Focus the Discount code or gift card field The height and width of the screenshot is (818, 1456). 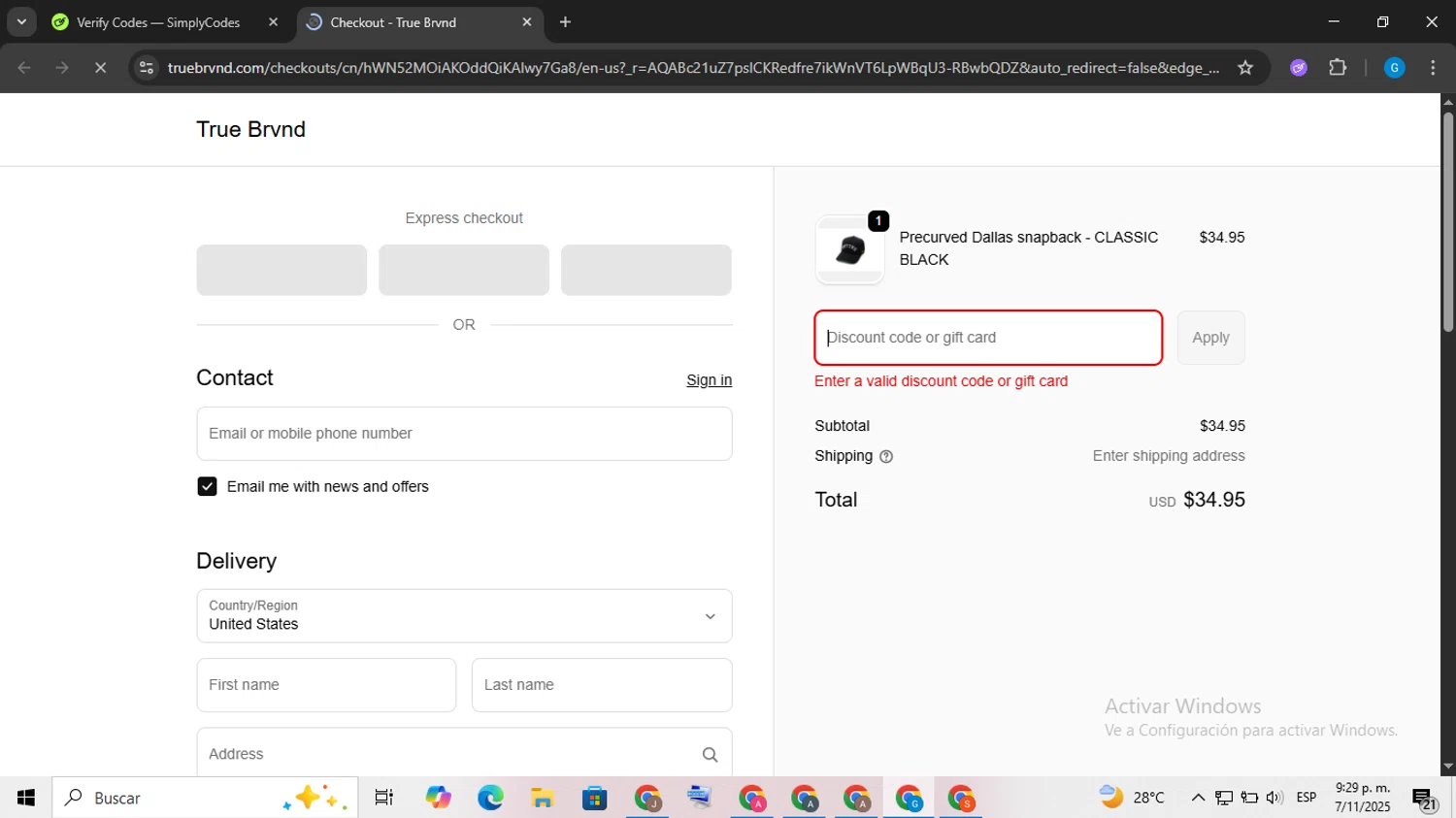point(988,338)
